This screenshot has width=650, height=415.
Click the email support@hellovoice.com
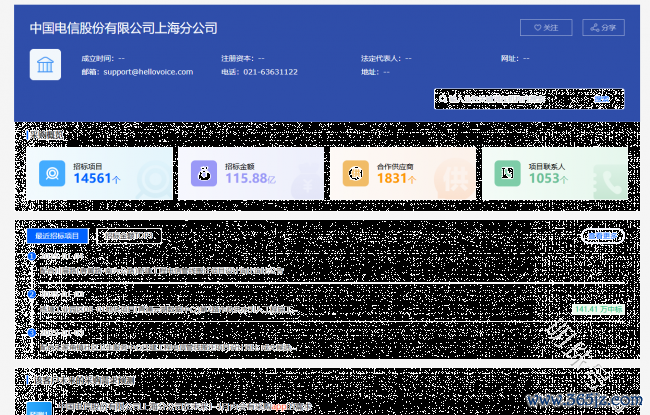pyautogui.click(x=148, y=72)
